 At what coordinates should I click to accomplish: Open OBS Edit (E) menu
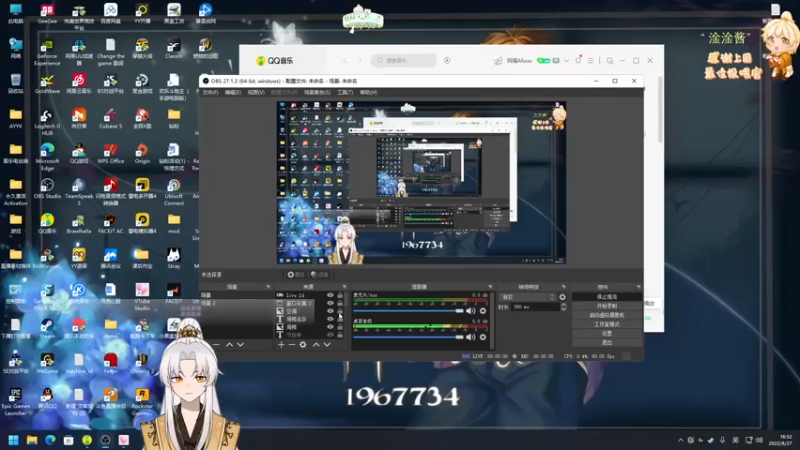click(233, 92)
